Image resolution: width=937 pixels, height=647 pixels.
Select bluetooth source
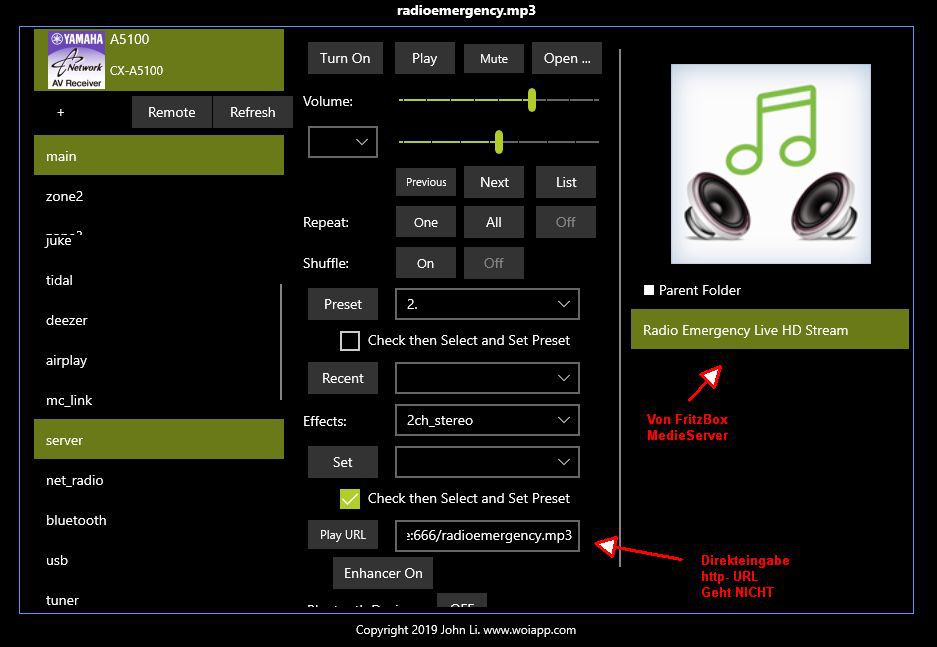(159, 520)
